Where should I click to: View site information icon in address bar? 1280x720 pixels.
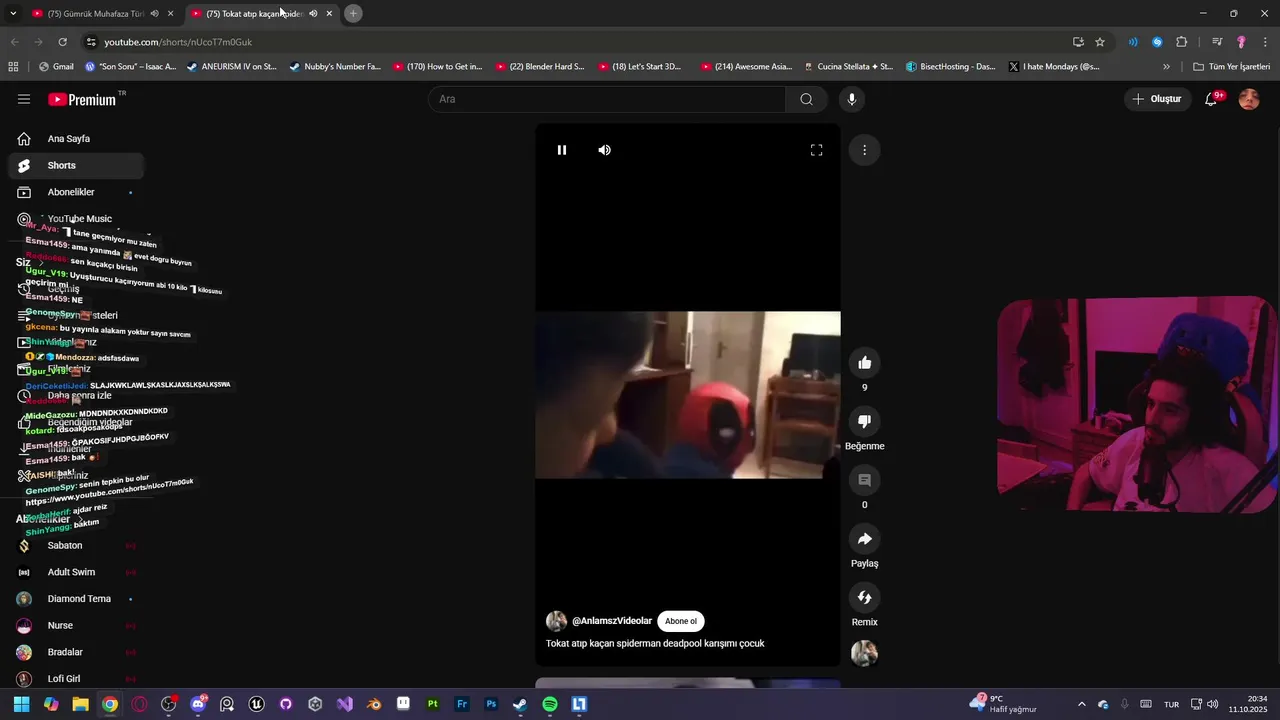click(x=91, y=42)
